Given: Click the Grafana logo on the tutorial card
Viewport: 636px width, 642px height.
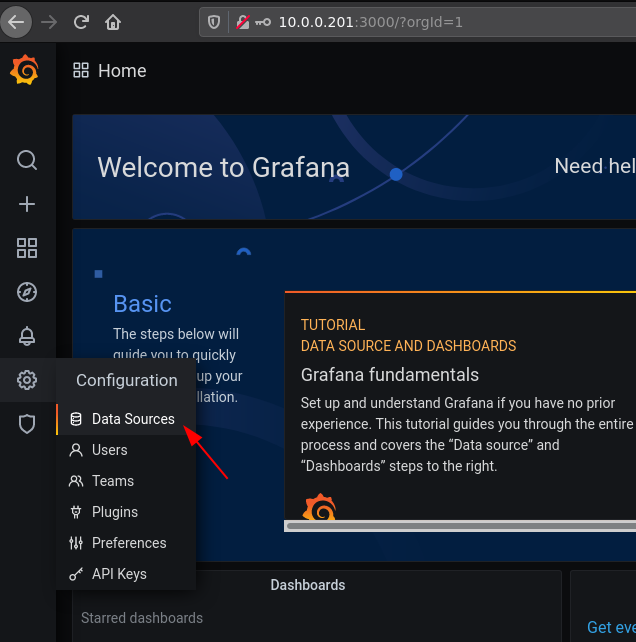Looking at the screenshot, I should pyautogui.click(x=319, y=506).
